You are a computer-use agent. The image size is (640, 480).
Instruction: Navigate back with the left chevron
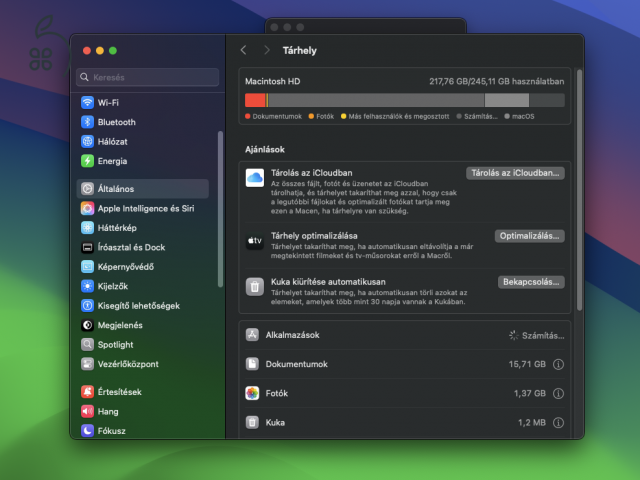pos(244,50)
